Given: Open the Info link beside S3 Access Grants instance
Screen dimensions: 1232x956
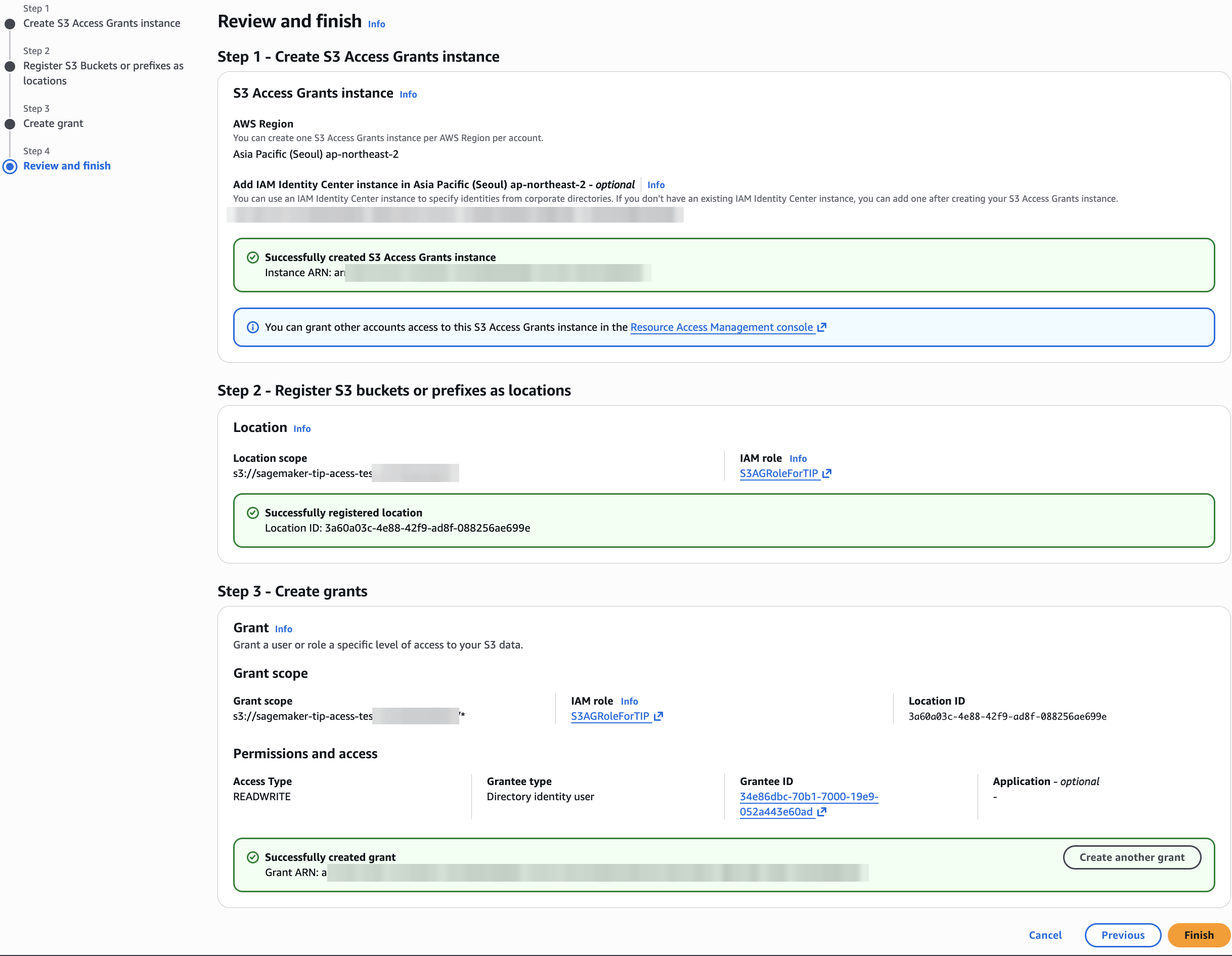Looking at the screenshot, I should click(x=408, y=94).
